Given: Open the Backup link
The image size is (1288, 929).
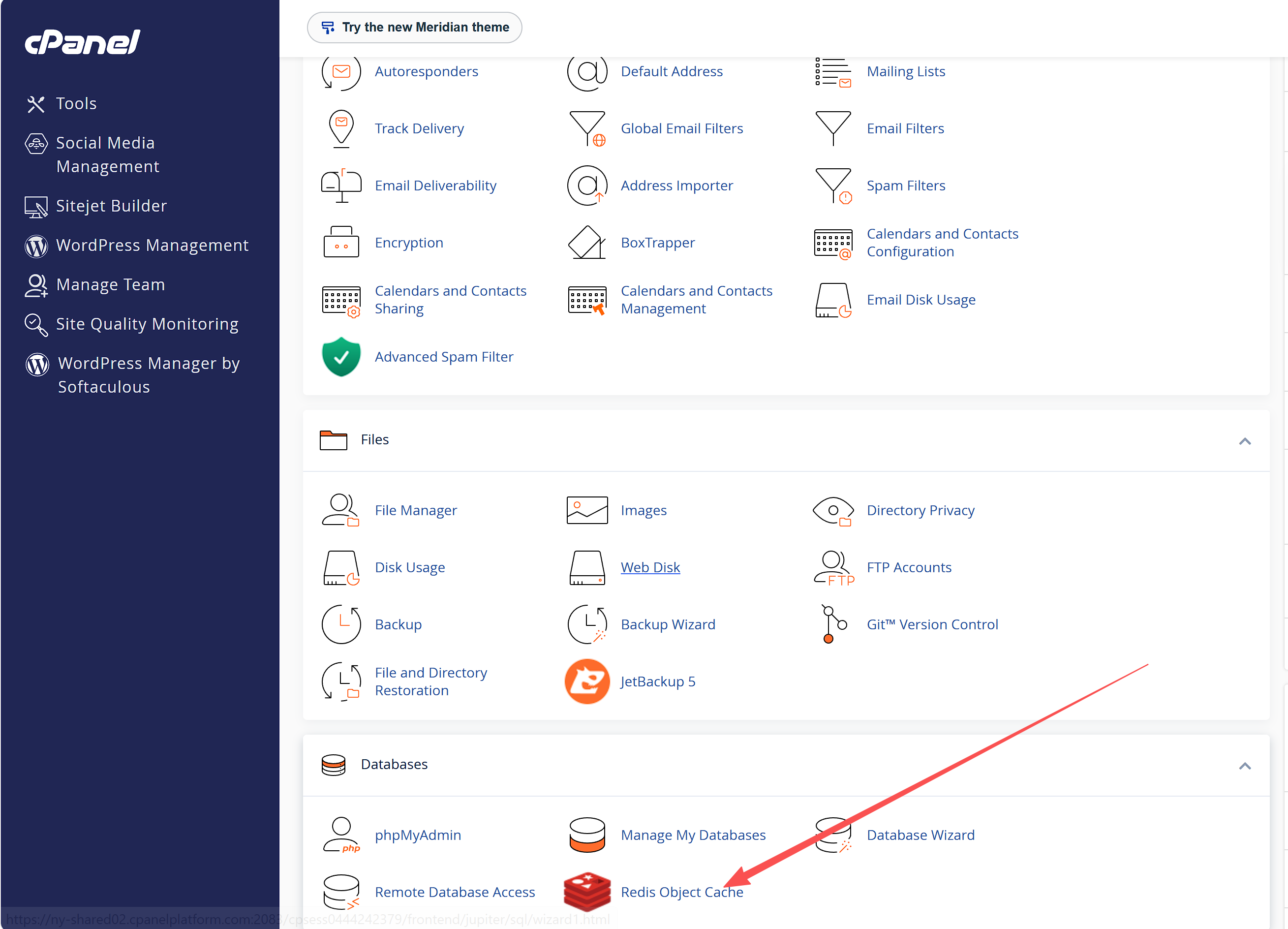Looking at the screenshot, I should tap(398, 624).
